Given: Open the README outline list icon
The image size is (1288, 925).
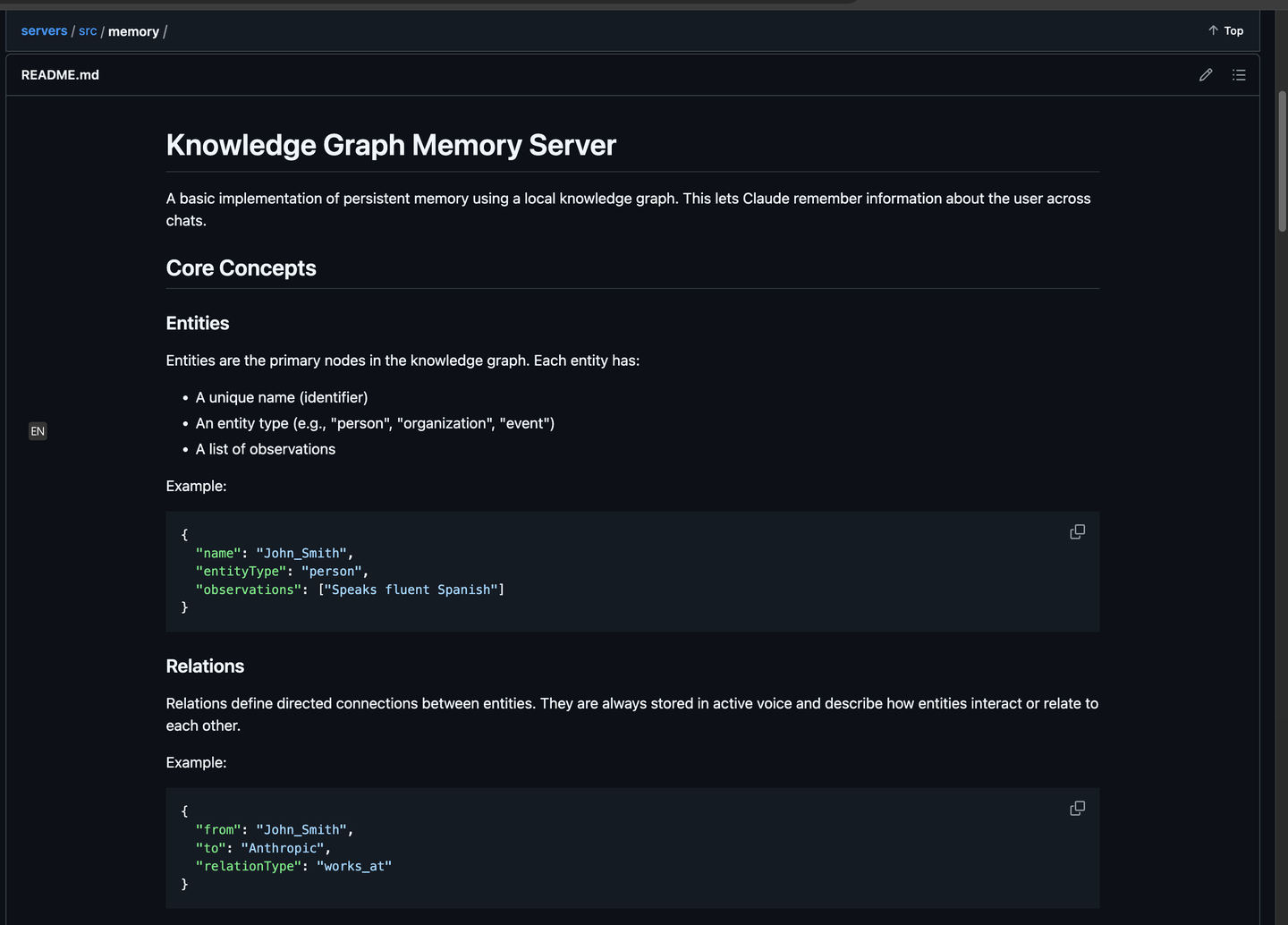Looking at the screenshot, I should (1239, 75).
